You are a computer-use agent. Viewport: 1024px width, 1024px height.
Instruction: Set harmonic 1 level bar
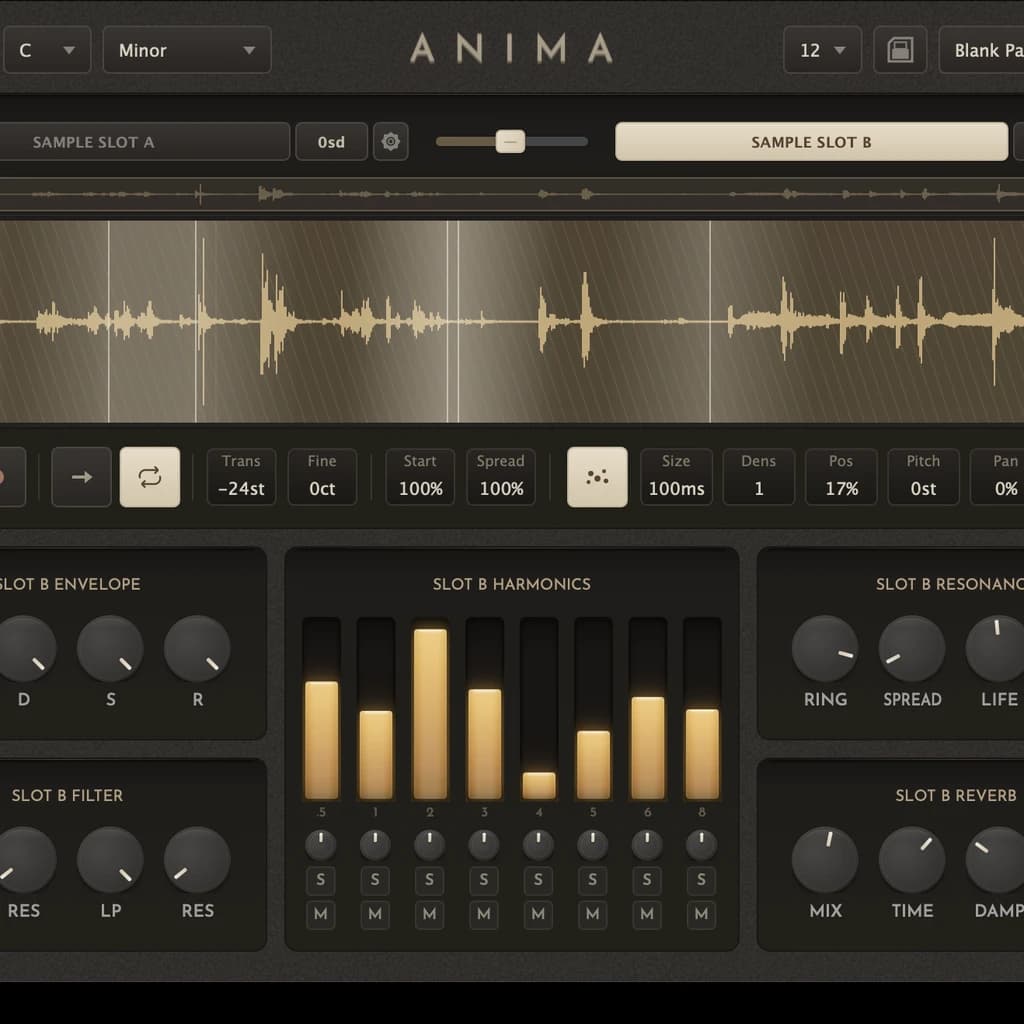[x=376, y=709]
